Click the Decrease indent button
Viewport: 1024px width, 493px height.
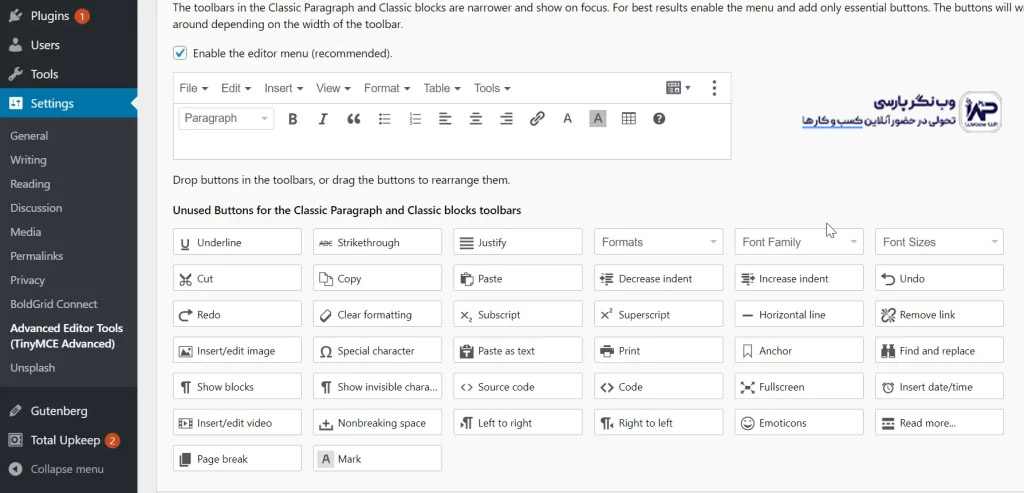pyautogui.click(x=658, y=279)
